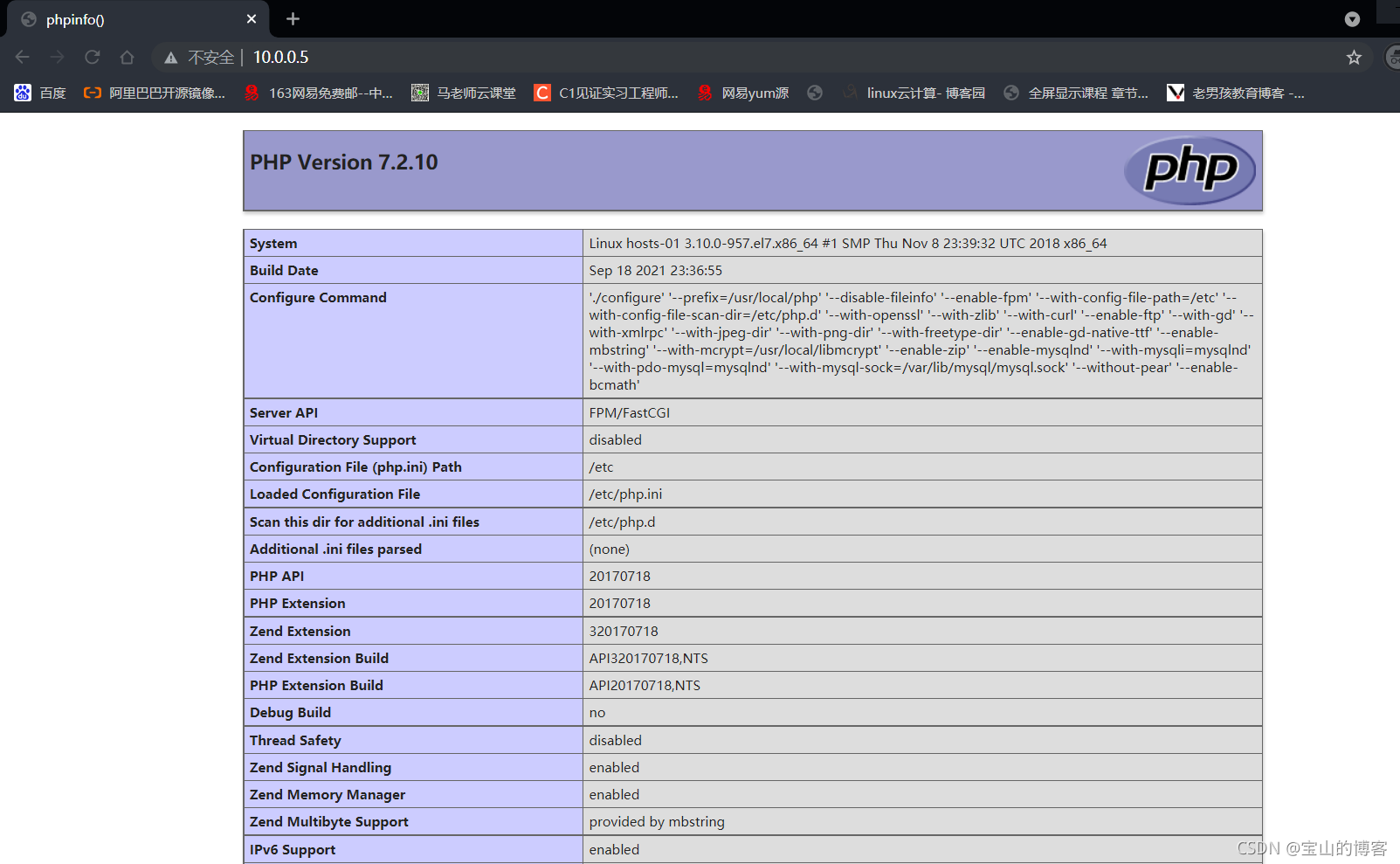1400x864 pixels.
Task: Click the PHP API label
Action: [x=277, y=577]
